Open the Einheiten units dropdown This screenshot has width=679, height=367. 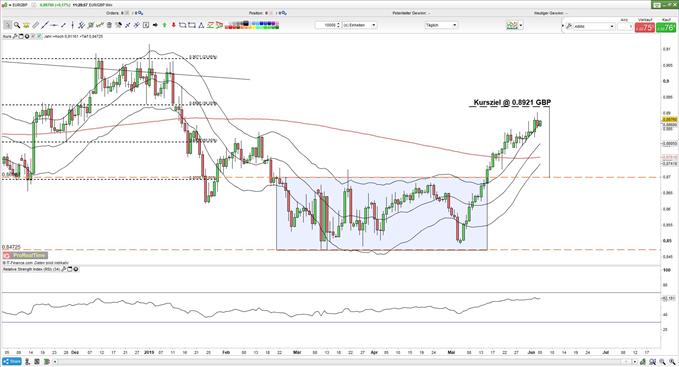point(359,25)
